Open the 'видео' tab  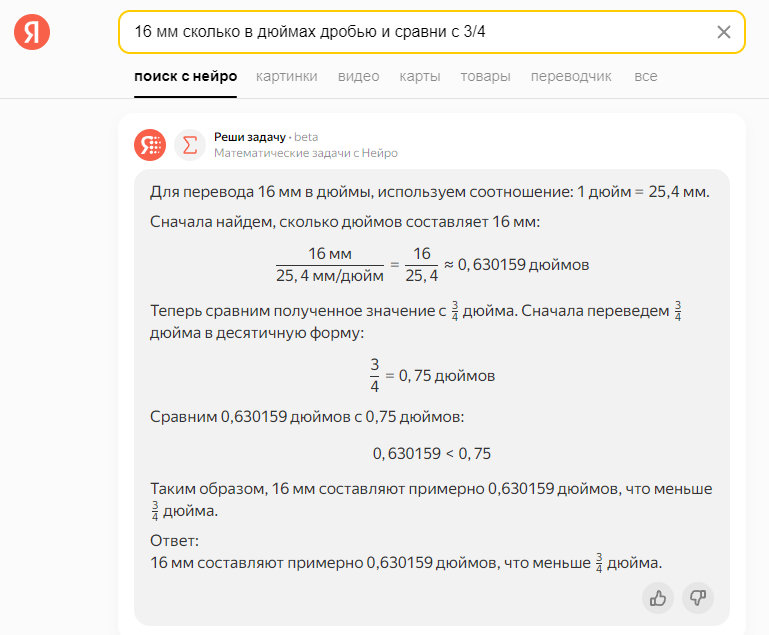358,76
